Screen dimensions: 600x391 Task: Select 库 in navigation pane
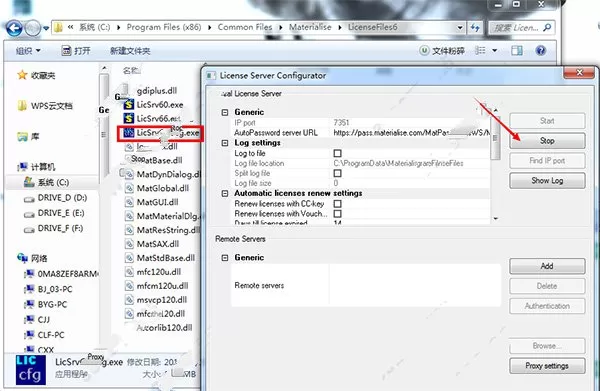click(x=28, y=136)
